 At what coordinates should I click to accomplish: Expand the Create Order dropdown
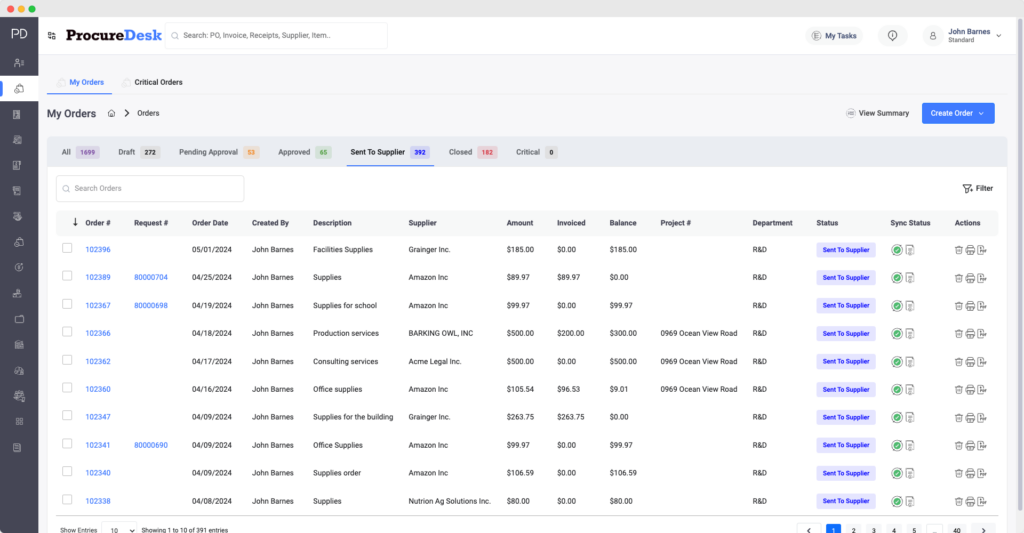click(x=958, y=113)
